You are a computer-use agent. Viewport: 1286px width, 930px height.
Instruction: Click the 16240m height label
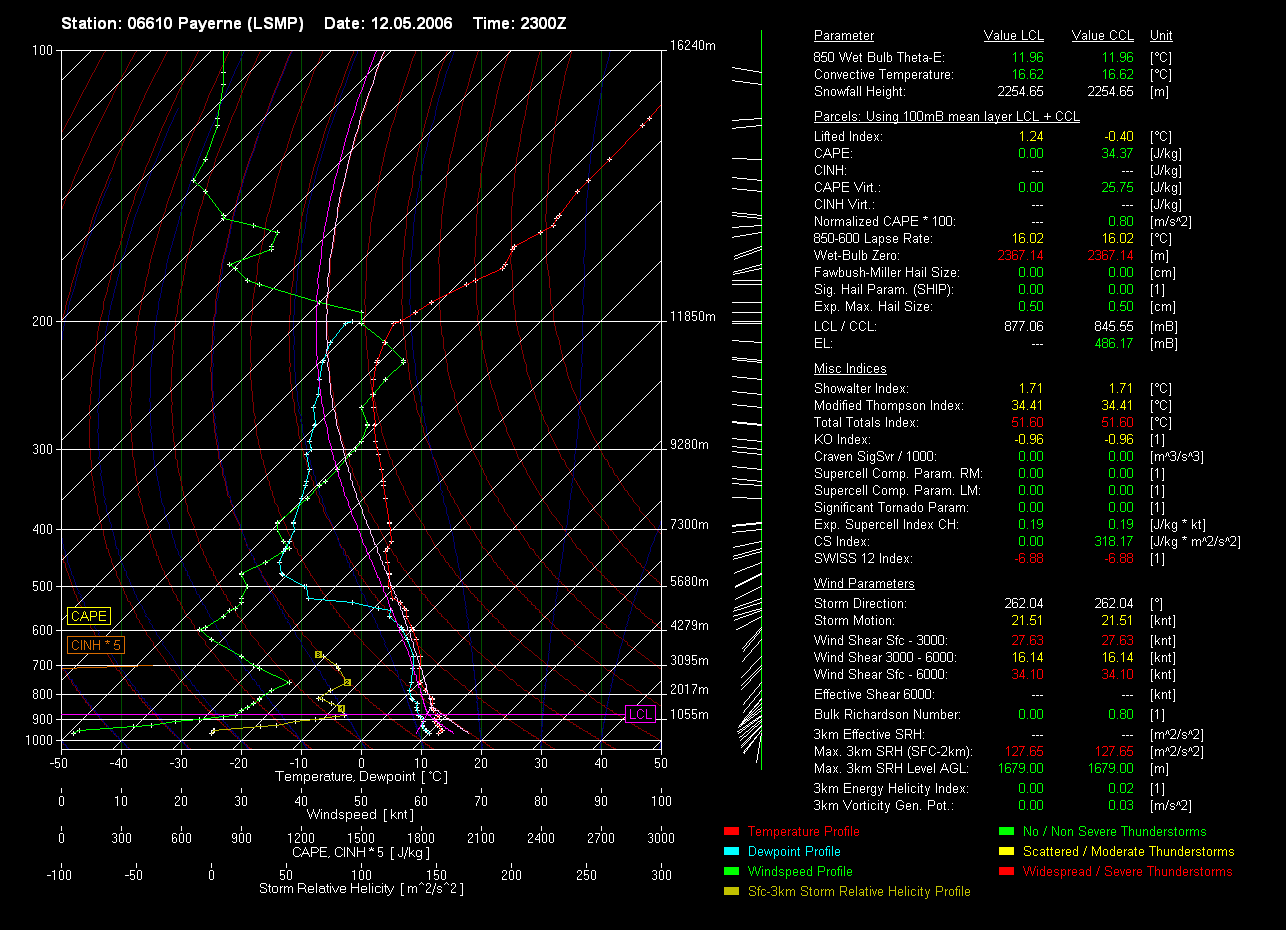coord(693,46)
